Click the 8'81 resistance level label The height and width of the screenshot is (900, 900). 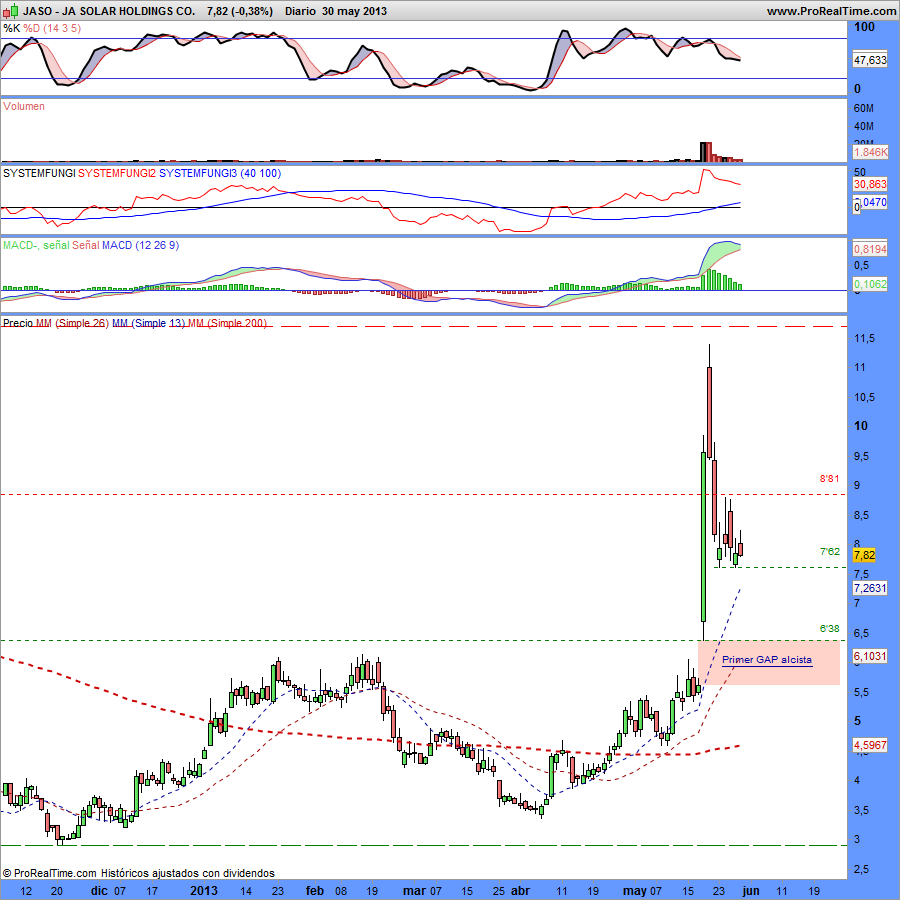pos(829,479)
